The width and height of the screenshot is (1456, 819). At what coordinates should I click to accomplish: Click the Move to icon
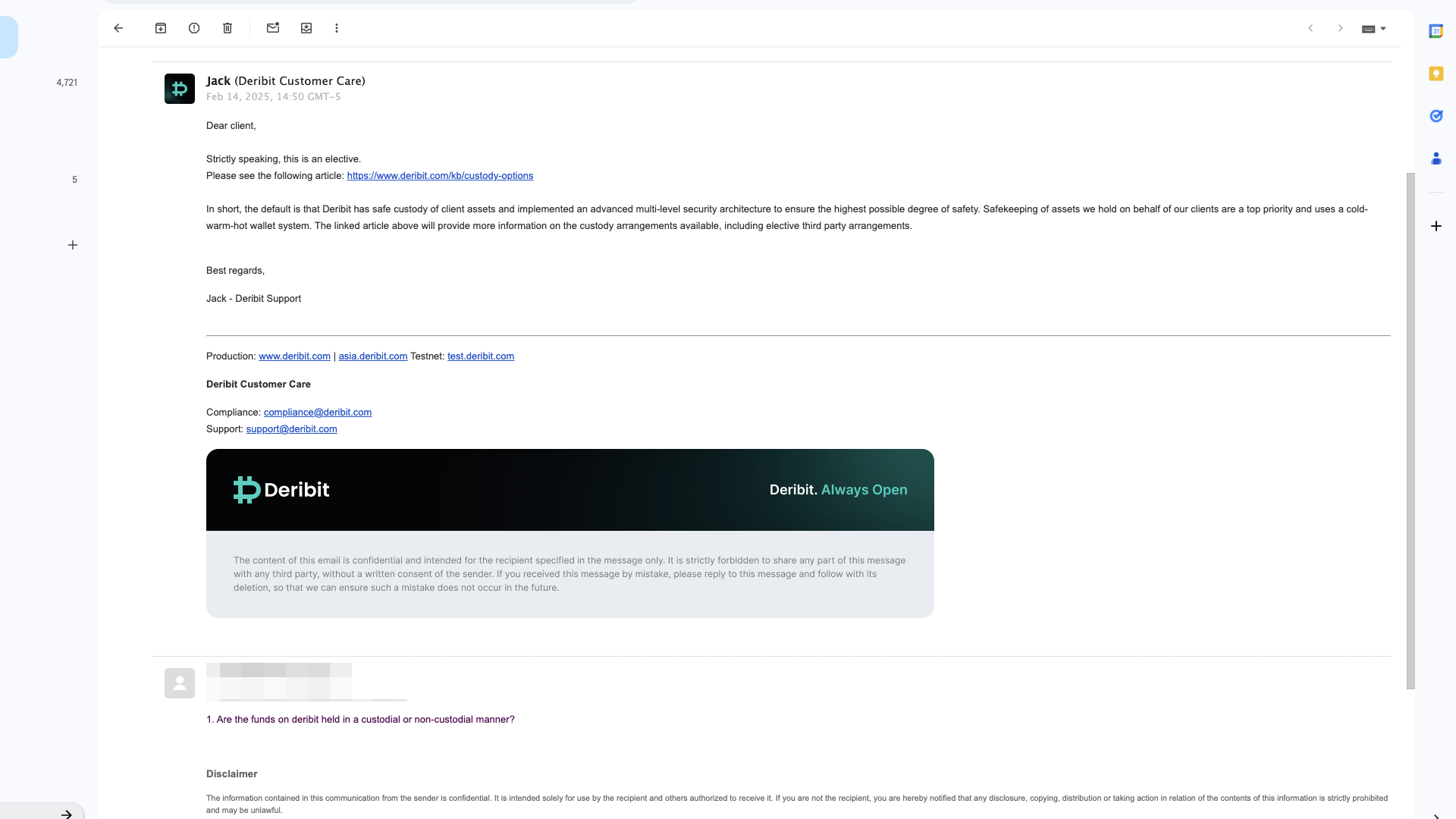pos(306,28)
